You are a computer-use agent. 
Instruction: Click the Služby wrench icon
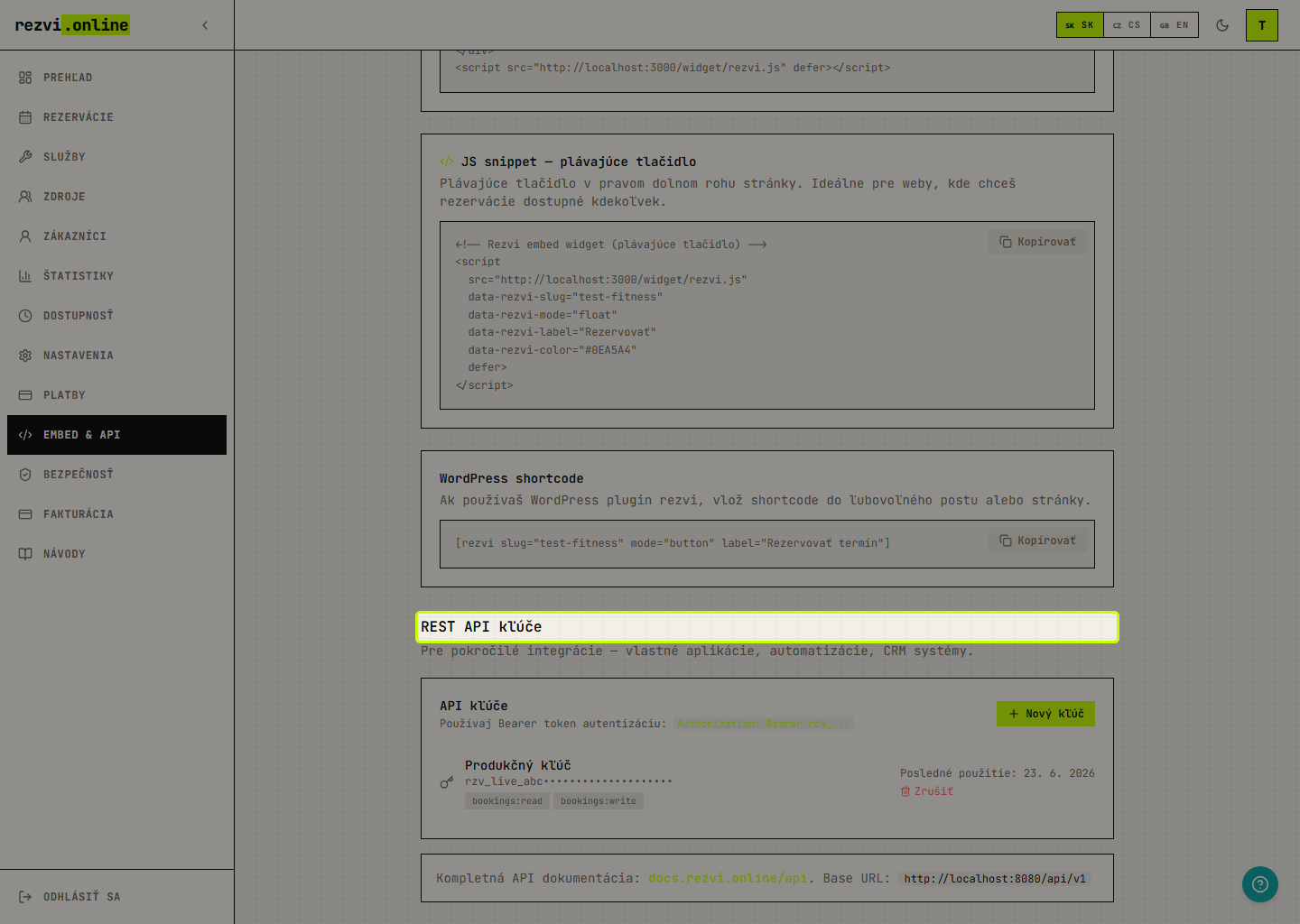pyautogui.click(x=25, y=157)
